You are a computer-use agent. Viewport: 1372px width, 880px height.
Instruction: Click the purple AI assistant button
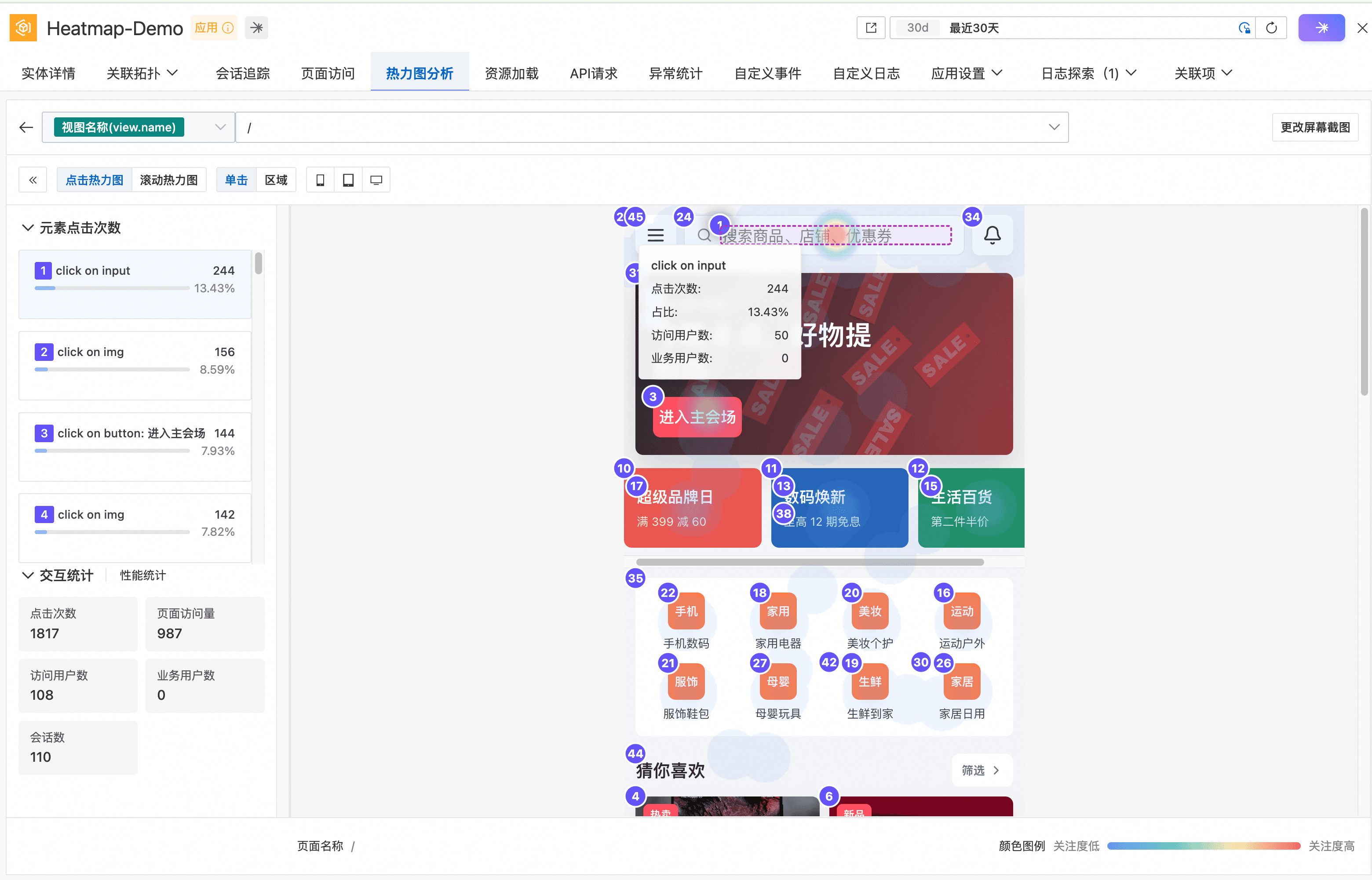click(x=1322, y=28)
